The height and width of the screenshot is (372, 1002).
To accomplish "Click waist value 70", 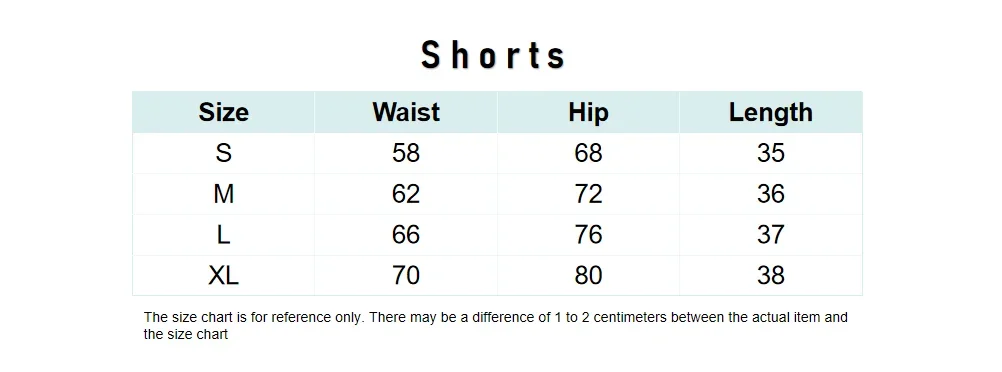I will (406, 275).
